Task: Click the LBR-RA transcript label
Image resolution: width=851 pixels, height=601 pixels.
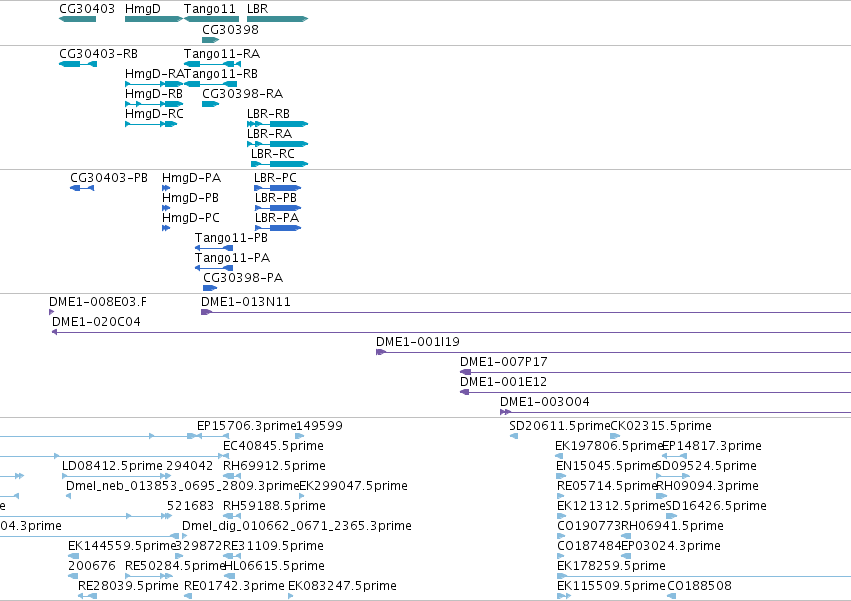Action: (269, 134)
